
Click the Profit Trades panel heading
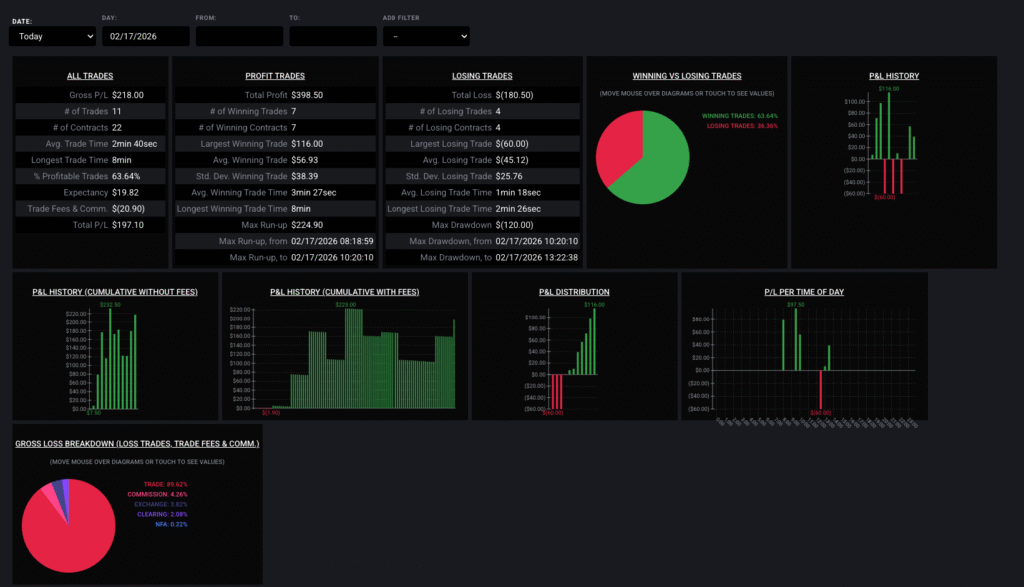[275, 76]
